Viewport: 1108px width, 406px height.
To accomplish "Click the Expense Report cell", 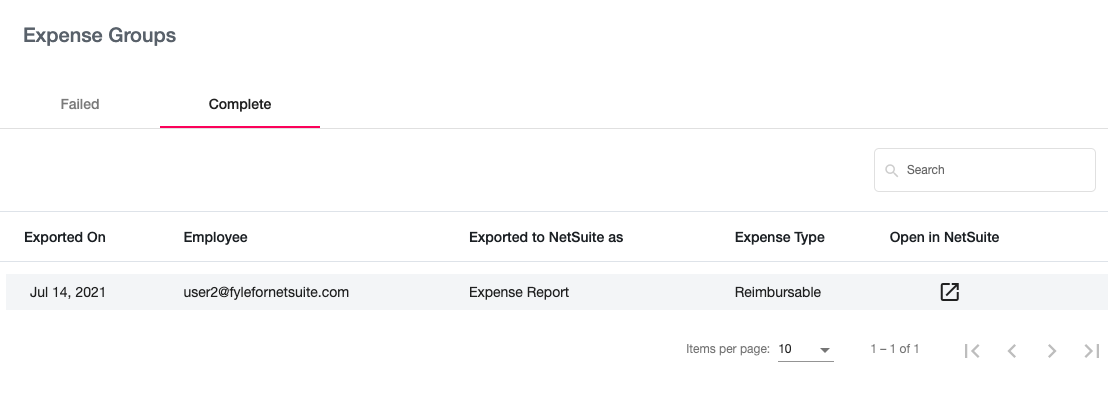I will pos(519,292).
